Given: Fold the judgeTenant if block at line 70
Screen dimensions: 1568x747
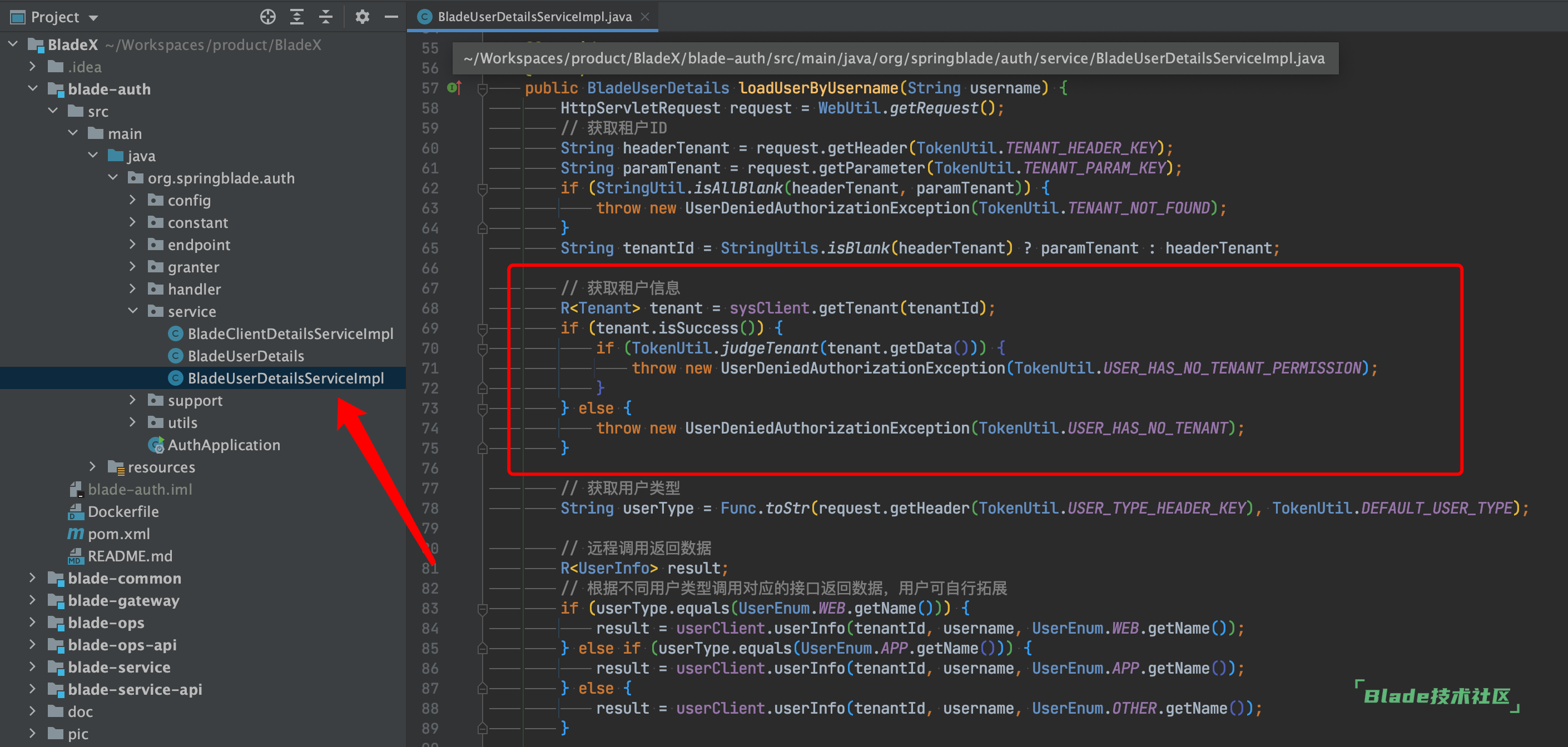Looking at the screenshot, I should 482,348.
